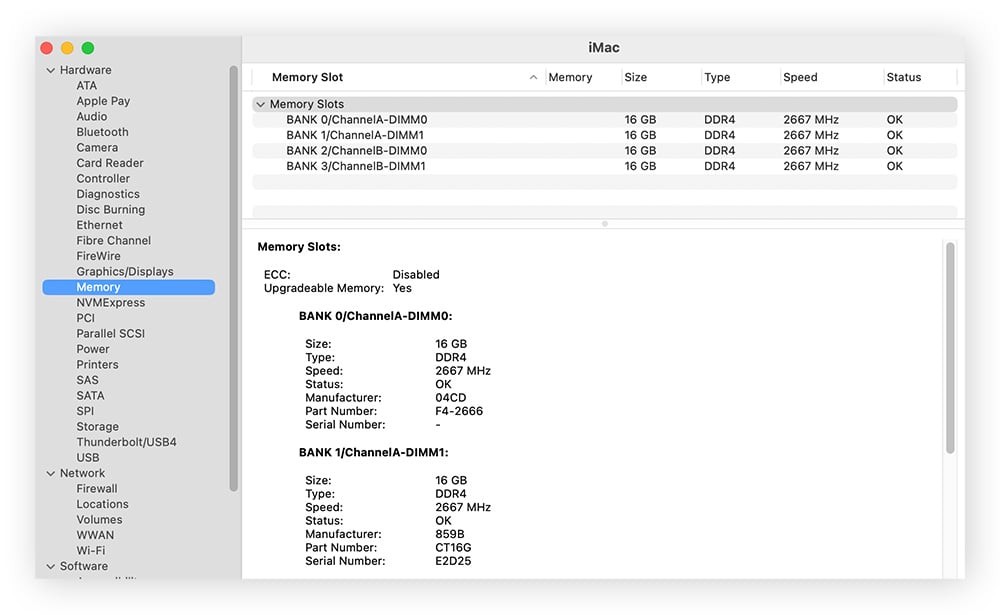Open the Camera hardware entry
The image size is (1000, 615).
tap(97, 147)
